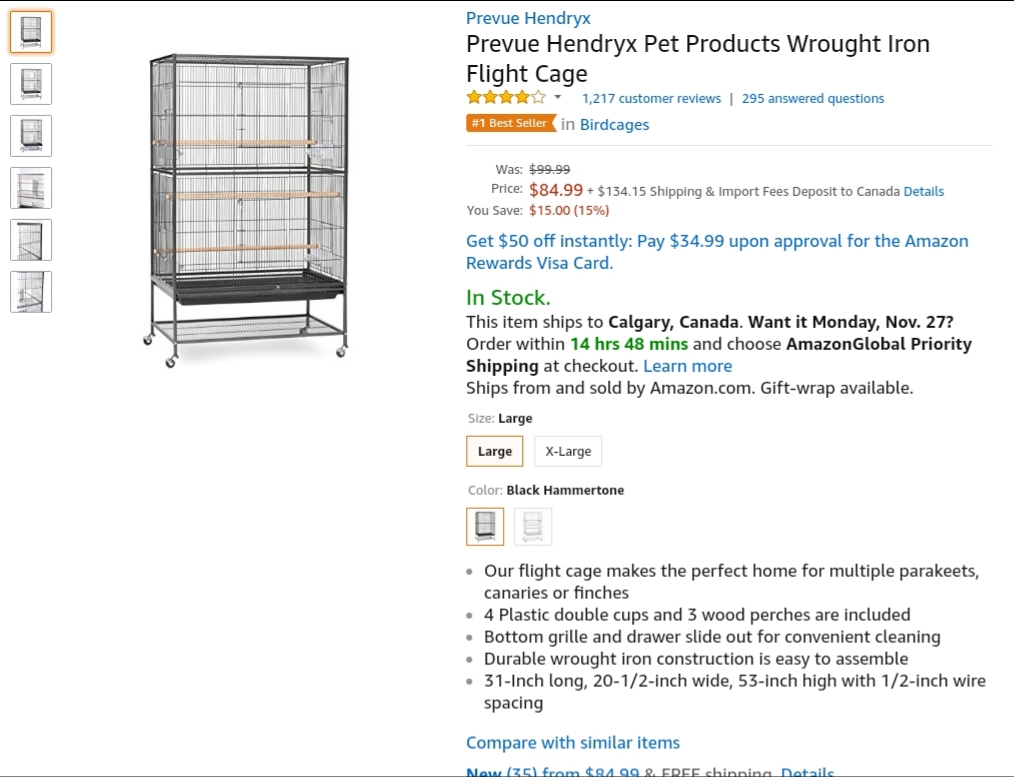Open 295 answered questions link
Viewport: 1014px width, 777px height.
click(x=813, y=98)
